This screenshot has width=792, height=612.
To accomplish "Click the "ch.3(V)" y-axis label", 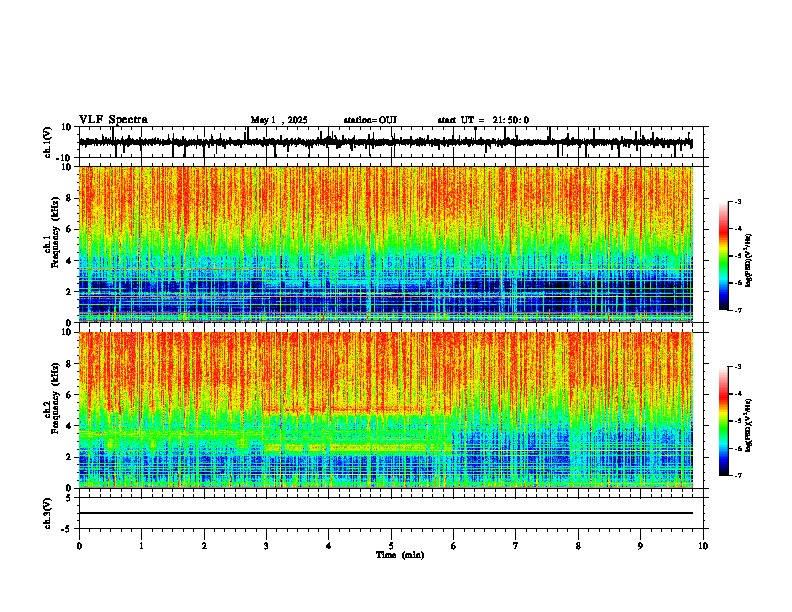I will [x=48, y=514].
